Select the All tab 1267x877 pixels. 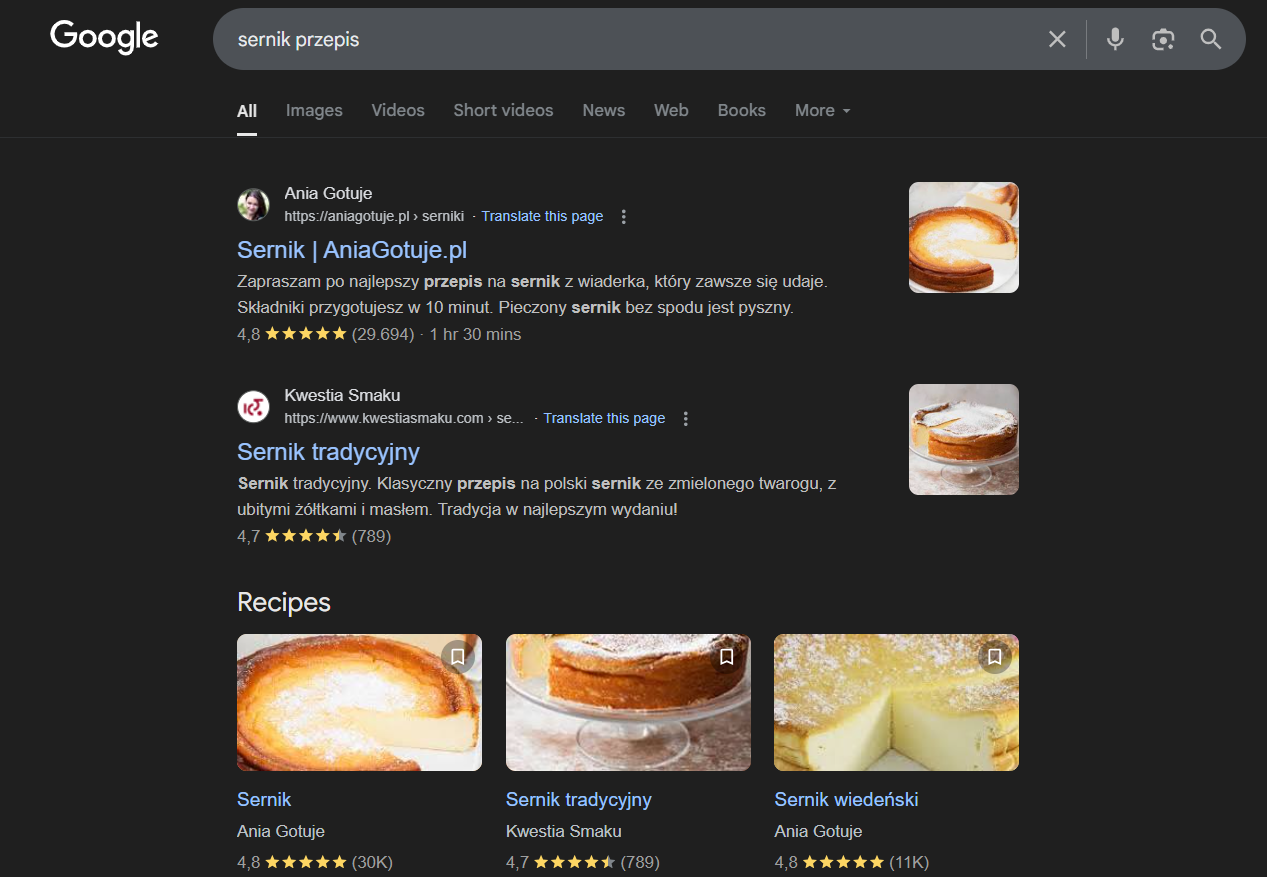click(x=247, y=111)
